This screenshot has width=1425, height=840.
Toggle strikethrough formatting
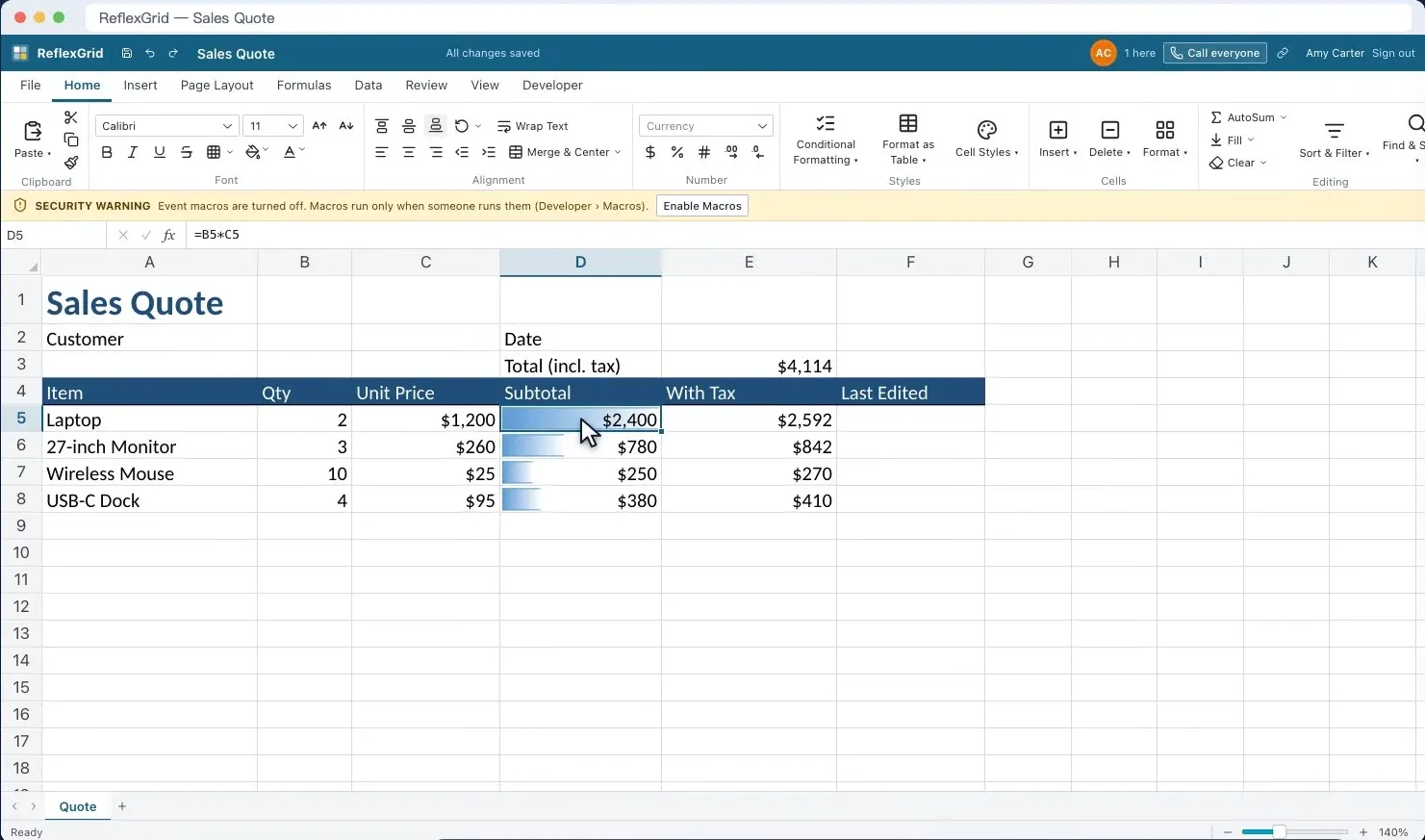(x=187, y=152)
